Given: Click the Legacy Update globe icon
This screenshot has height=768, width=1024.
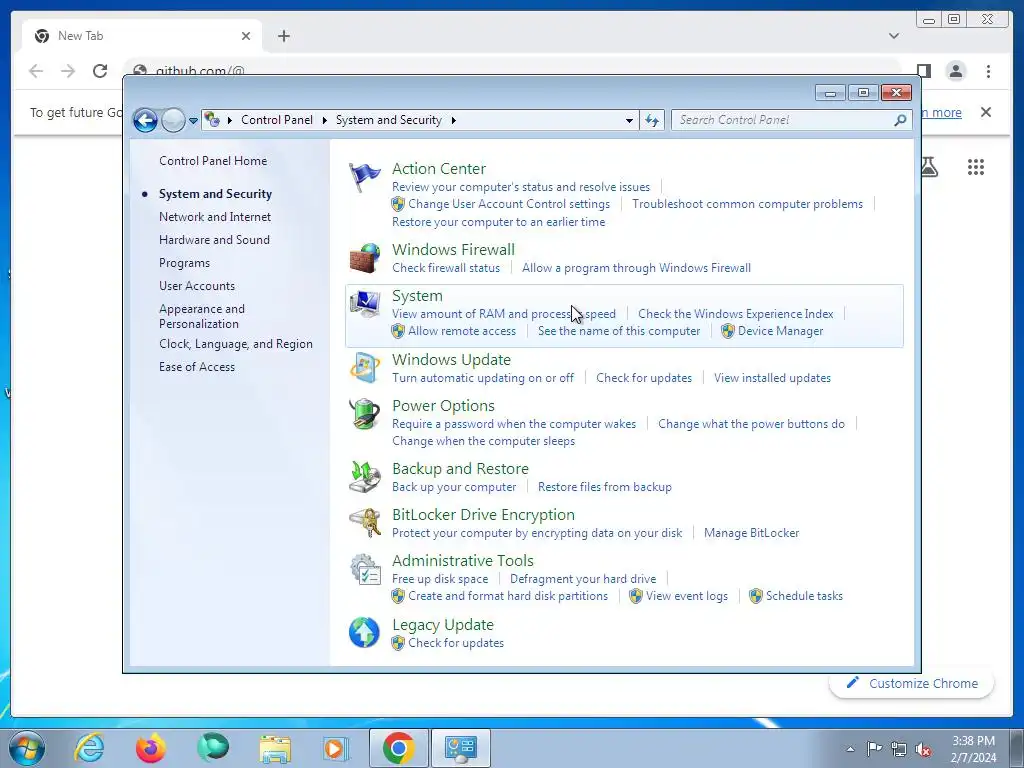Looking at the screenshot, I should (364, 632).
